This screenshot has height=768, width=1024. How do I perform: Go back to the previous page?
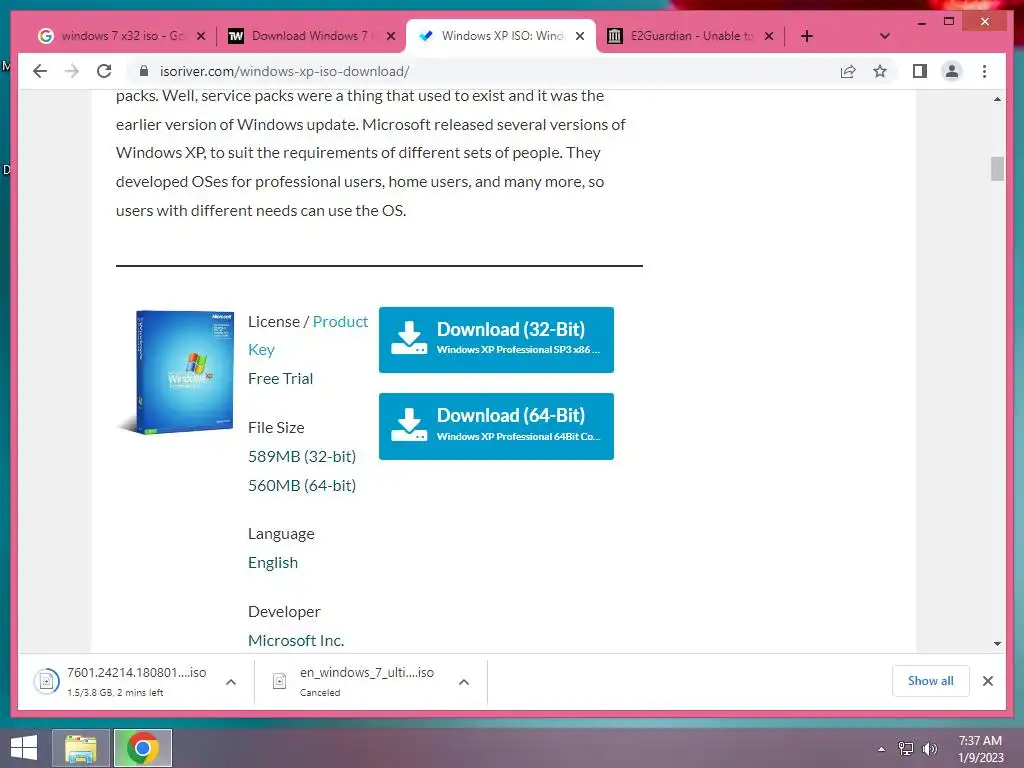(x=40, y=71)
